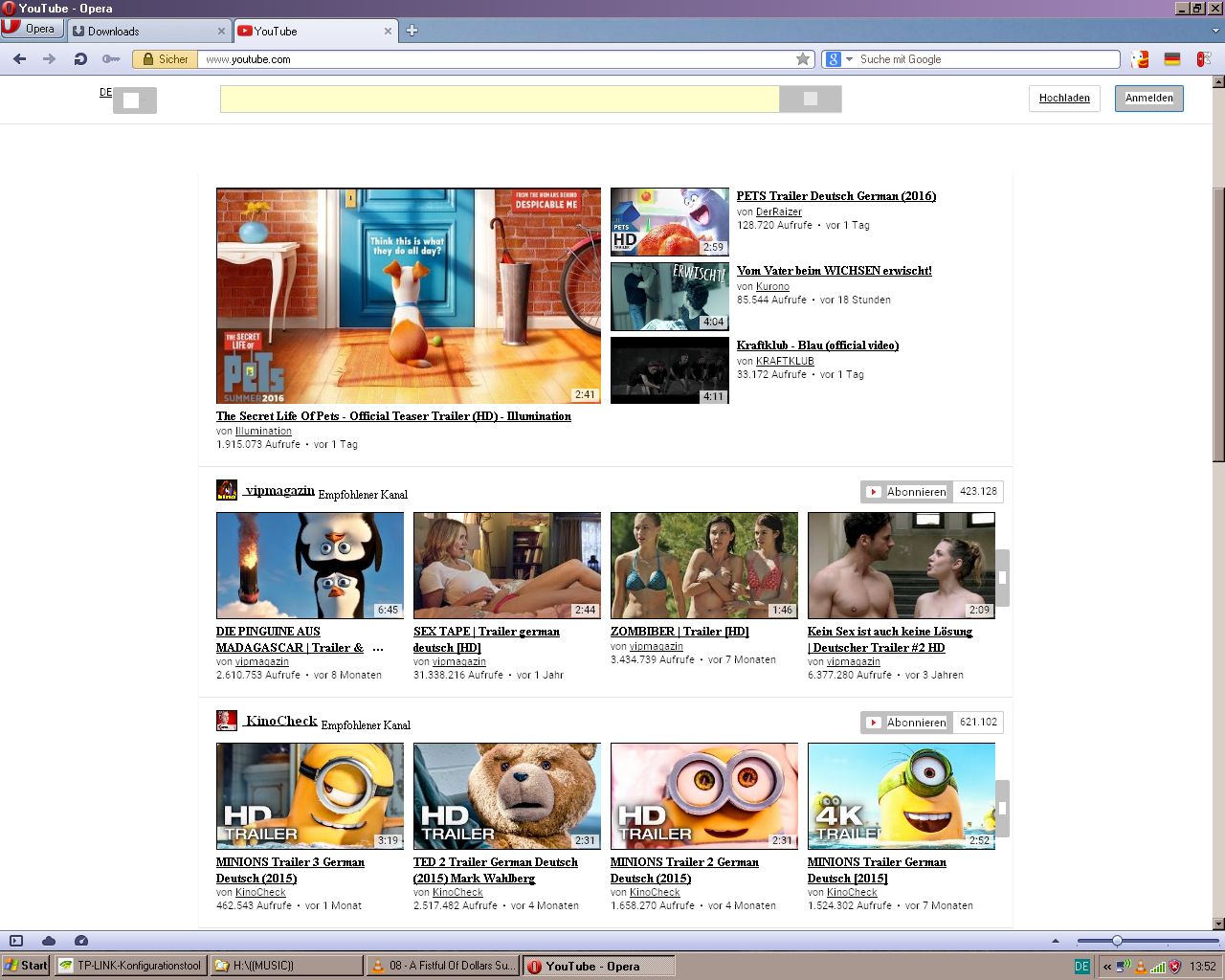Expand hidden system tray icons

tap(1107, 967)
